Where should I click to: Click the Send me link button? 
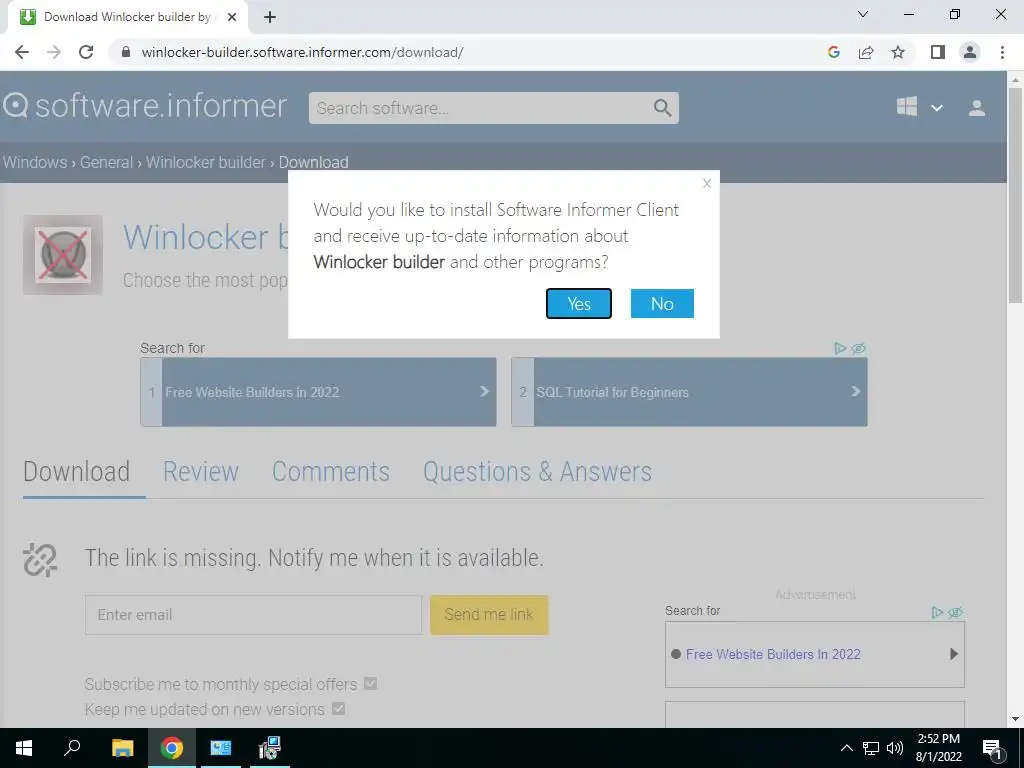[x=489, y=615]
